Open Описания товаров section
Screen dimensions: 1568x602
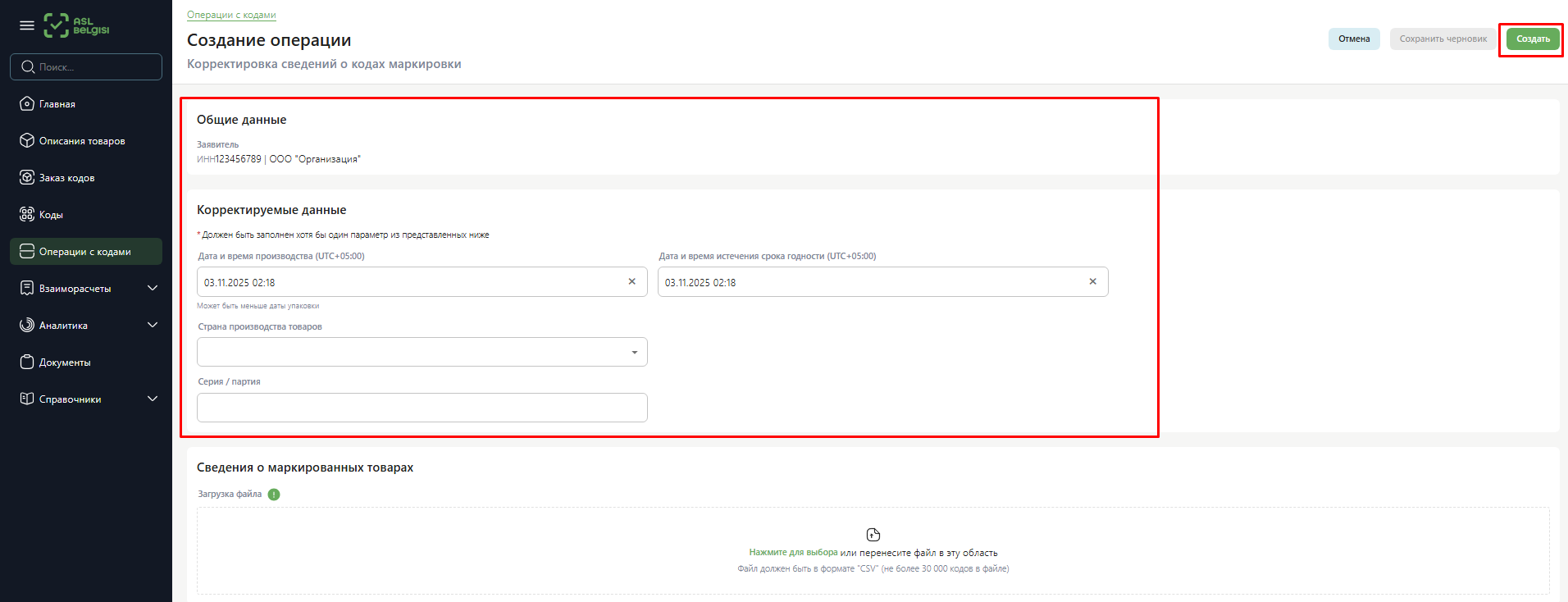[x=82, y=141]
